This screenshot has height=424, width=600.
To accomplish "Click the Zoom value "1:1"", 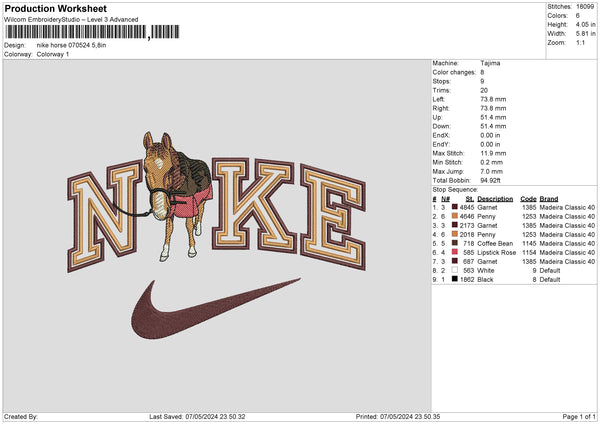I will click(x=580, y=42).
